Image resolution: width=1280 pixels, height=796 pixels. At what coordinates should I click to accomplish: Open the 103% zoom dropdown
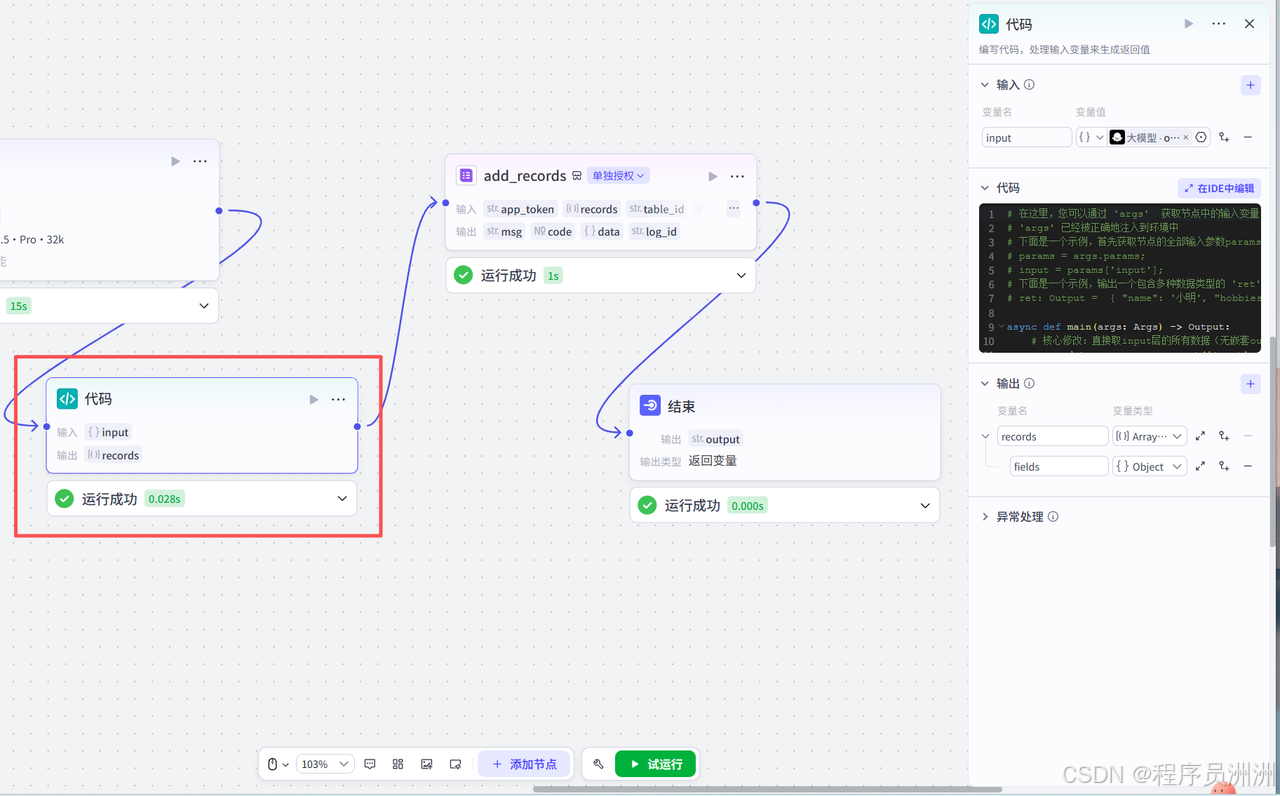click(325, 764)
